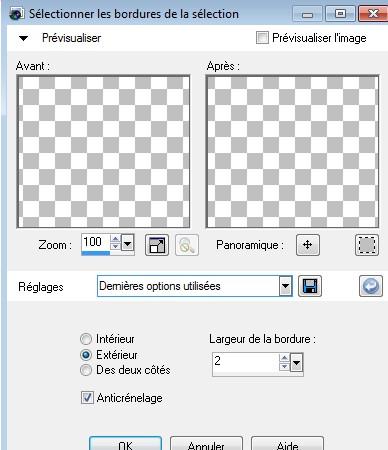Save preset with the floppy disk icon
The height and width of the screenshot is (450, 388).
coord(310,286)
